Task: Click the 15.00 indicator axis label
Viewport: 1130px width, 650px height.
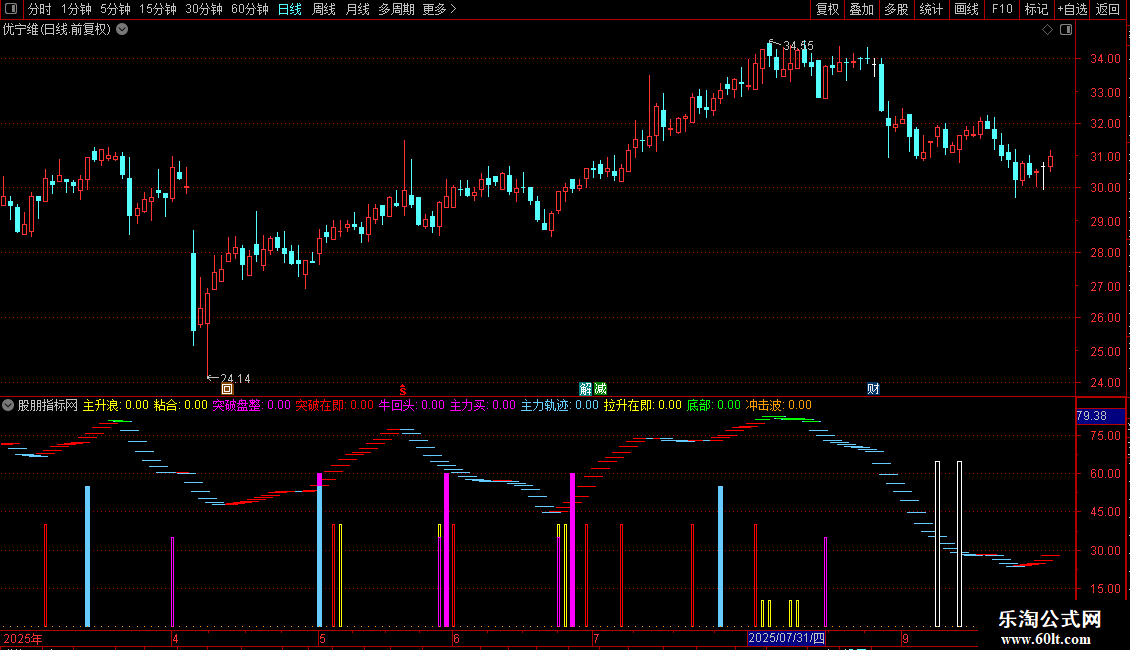Action: [x=1105, y=588]
